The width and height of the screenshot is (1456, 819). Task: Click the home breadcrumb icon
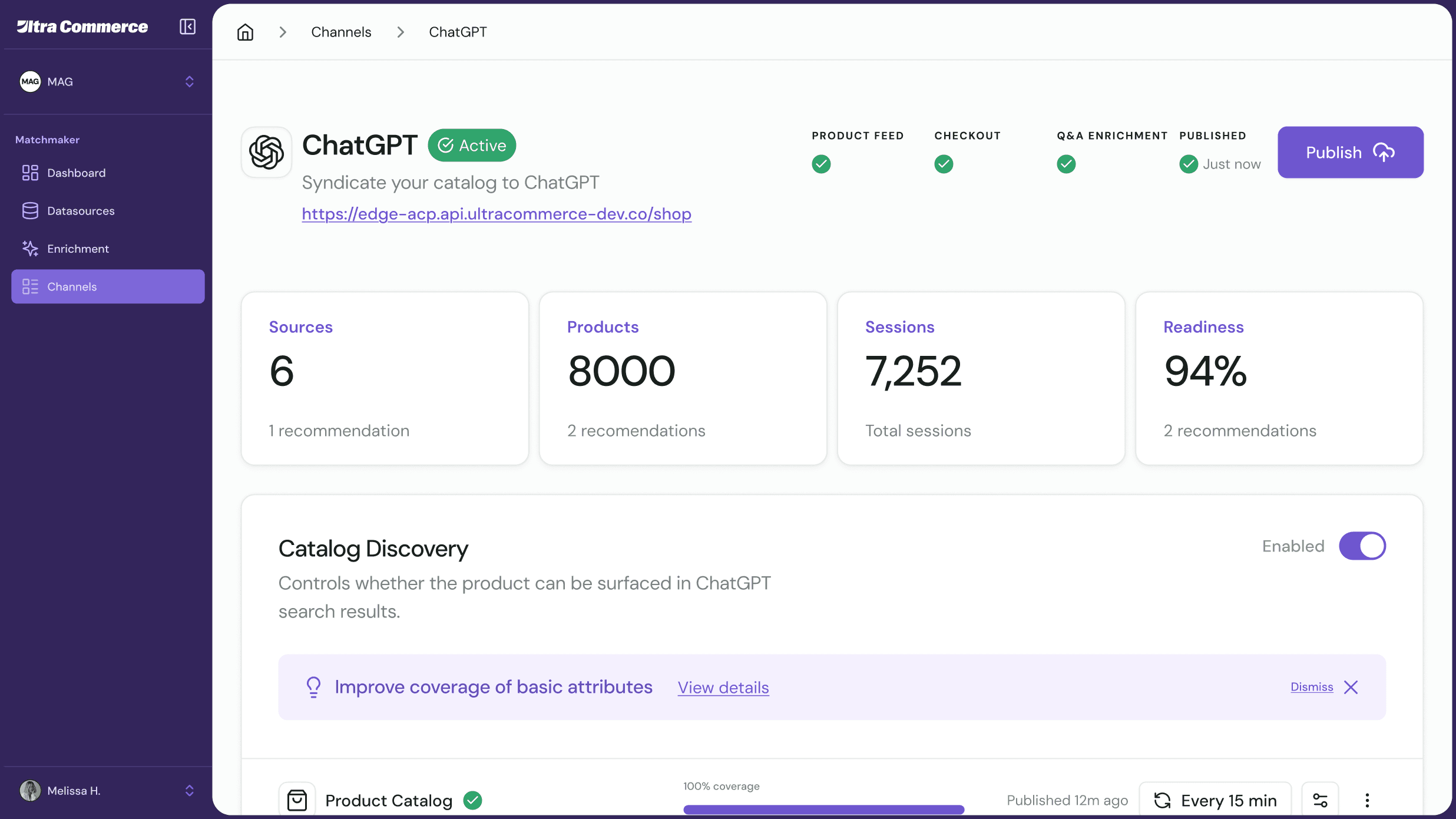point(245,32)
